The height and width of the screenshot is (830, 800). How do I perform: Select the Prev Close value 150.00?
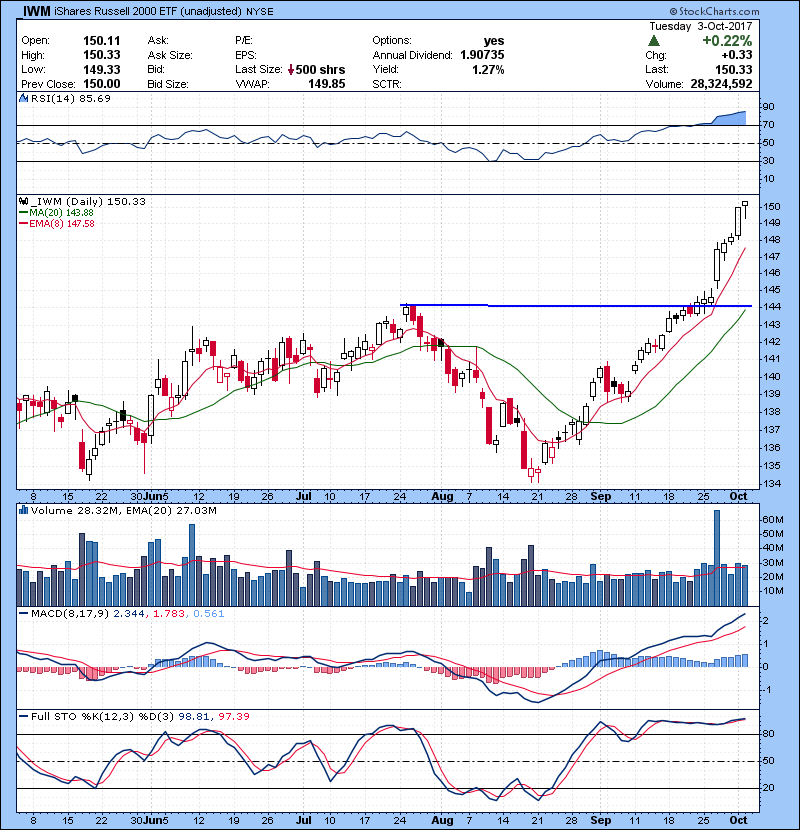(102, 84)
